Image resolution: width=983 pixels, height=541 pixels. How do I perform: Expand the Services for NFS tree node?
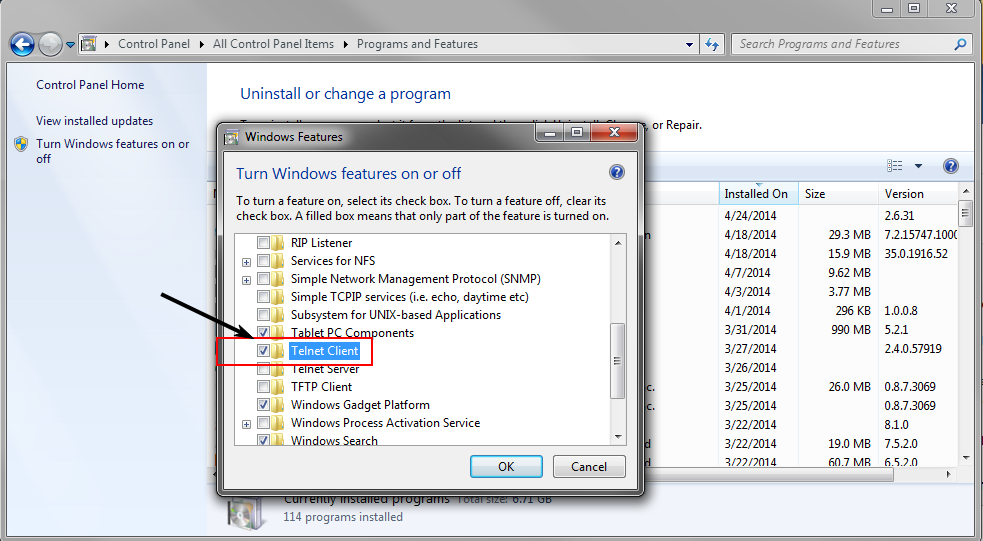[246, 262]
